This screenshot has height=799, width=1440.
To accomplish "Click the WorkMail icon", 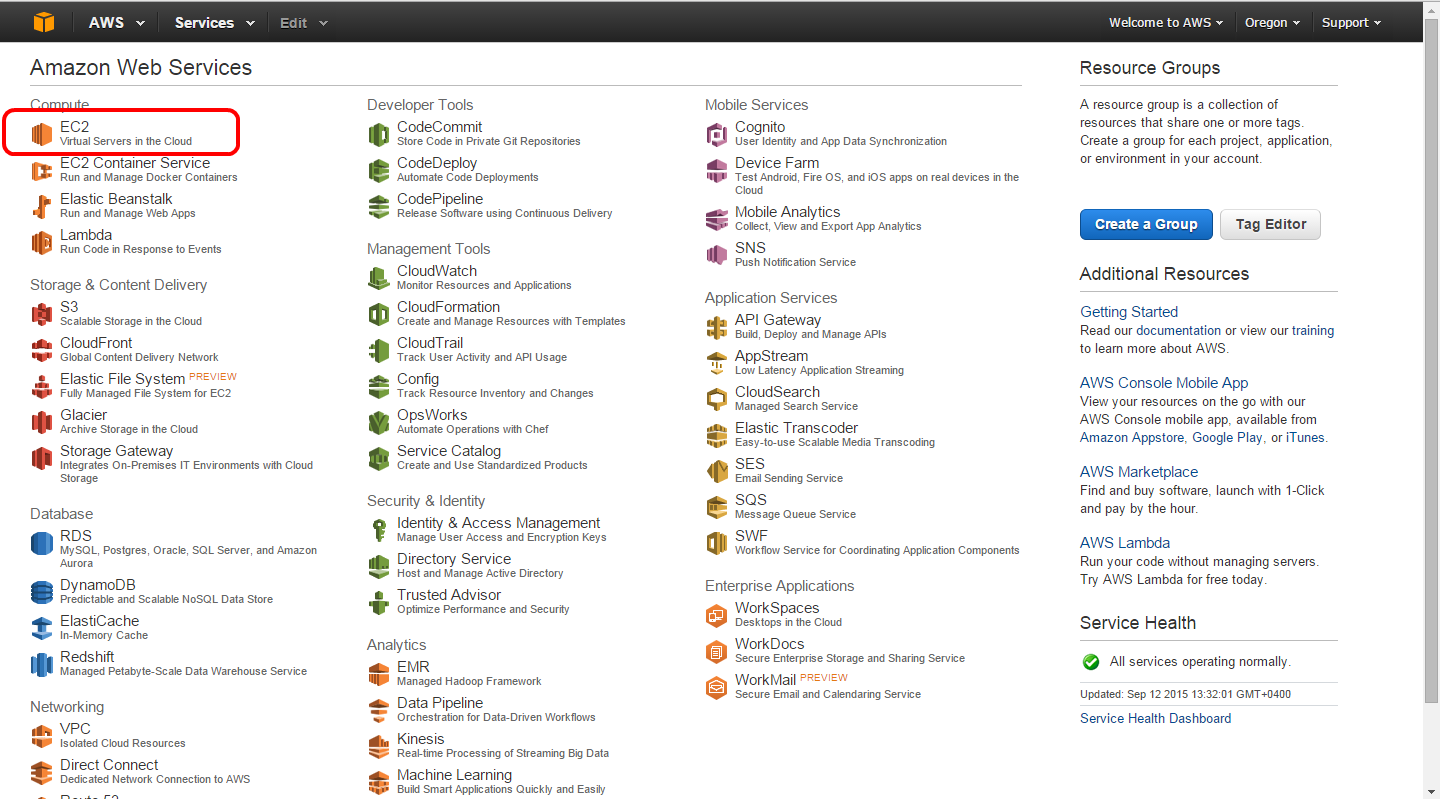I will pos(717,687).
